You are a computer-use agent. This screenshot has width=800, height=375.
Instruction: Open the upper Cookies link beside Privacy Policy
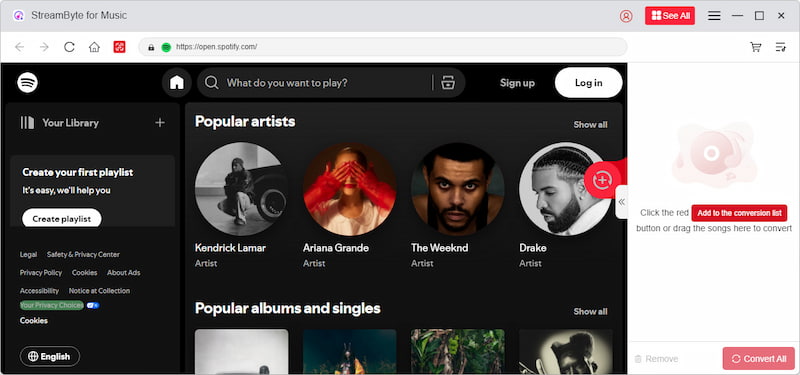pyautogui.click(x=85, y=272)
